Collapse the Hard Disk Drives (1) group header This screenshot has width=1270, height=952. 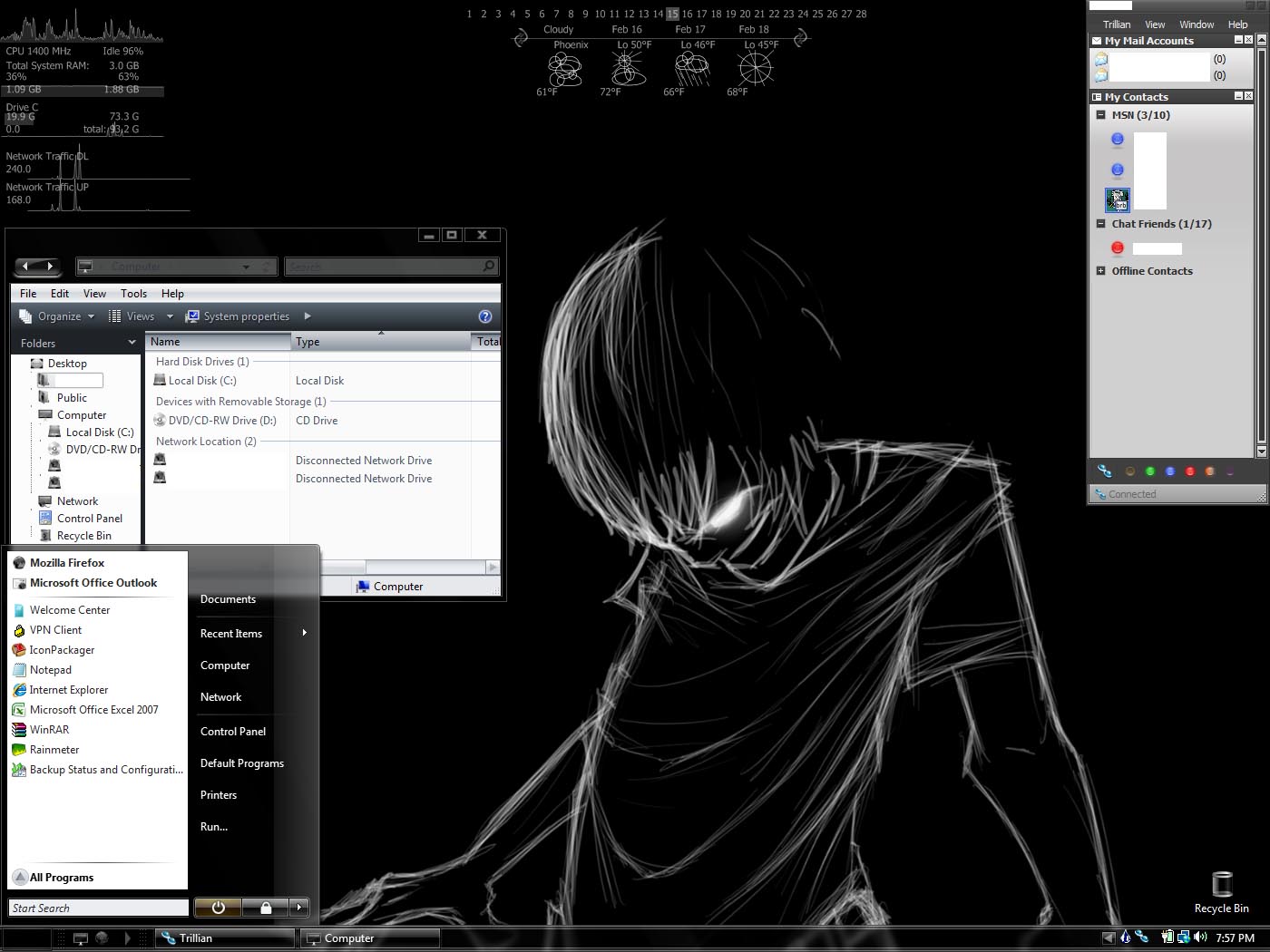click(202, 362)
